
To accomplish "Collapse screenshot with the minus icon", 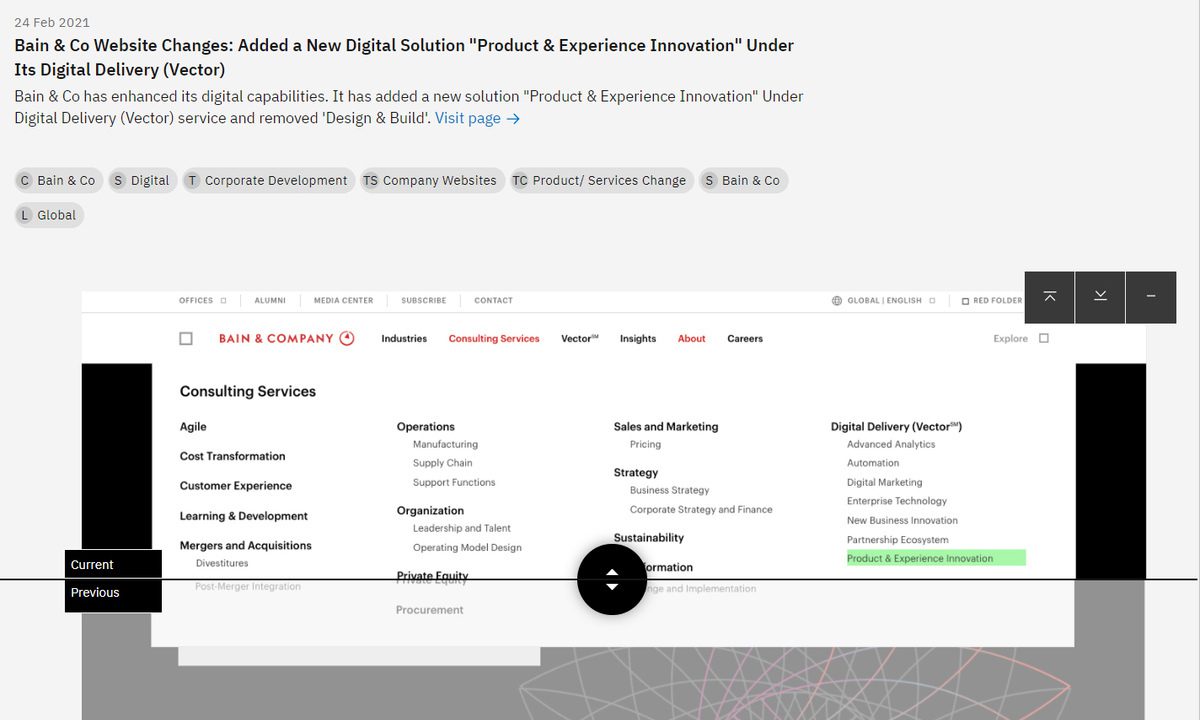I will [x=1151, y=297].
